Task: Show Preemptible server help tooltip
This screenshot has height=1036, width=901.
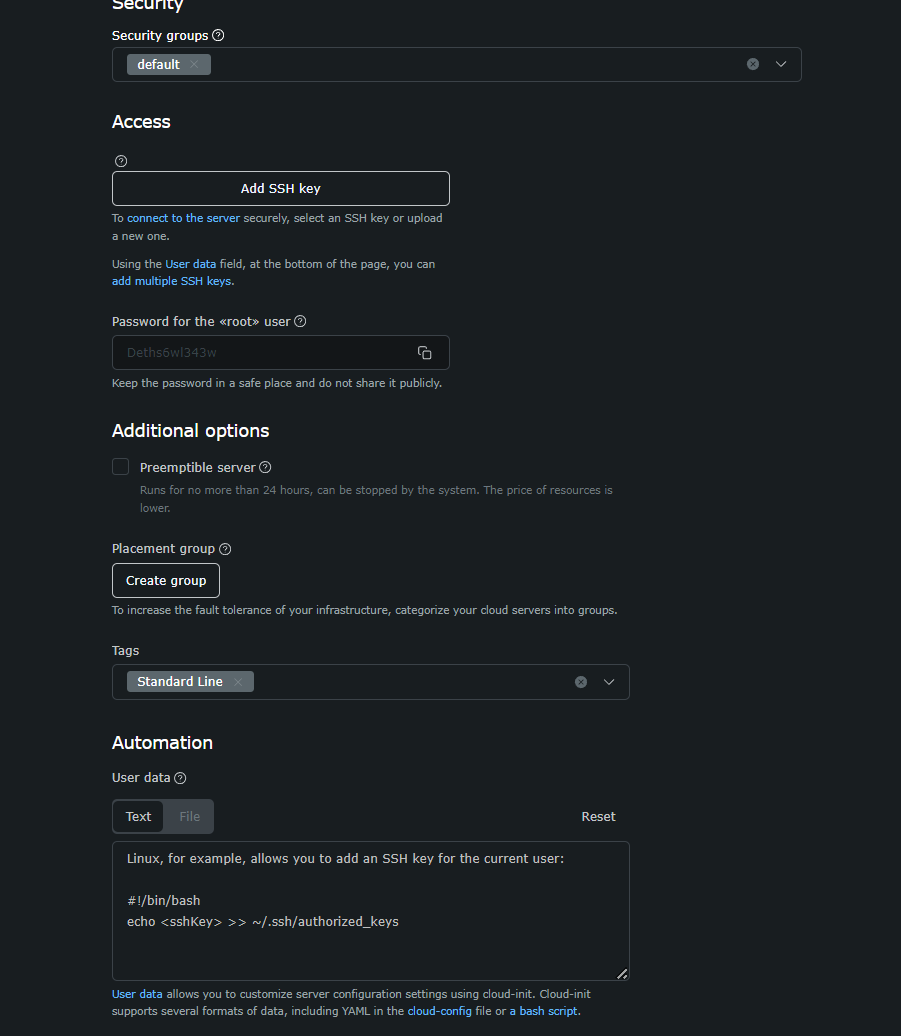Action: point(265,467)
